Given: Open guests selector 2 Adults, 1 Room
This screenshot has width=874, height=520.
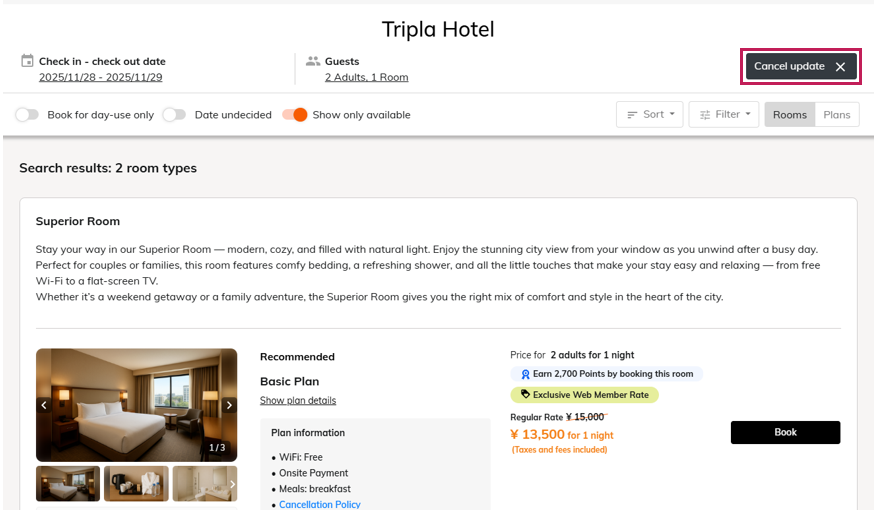Looking at the screenshot, I should [366, 77].
